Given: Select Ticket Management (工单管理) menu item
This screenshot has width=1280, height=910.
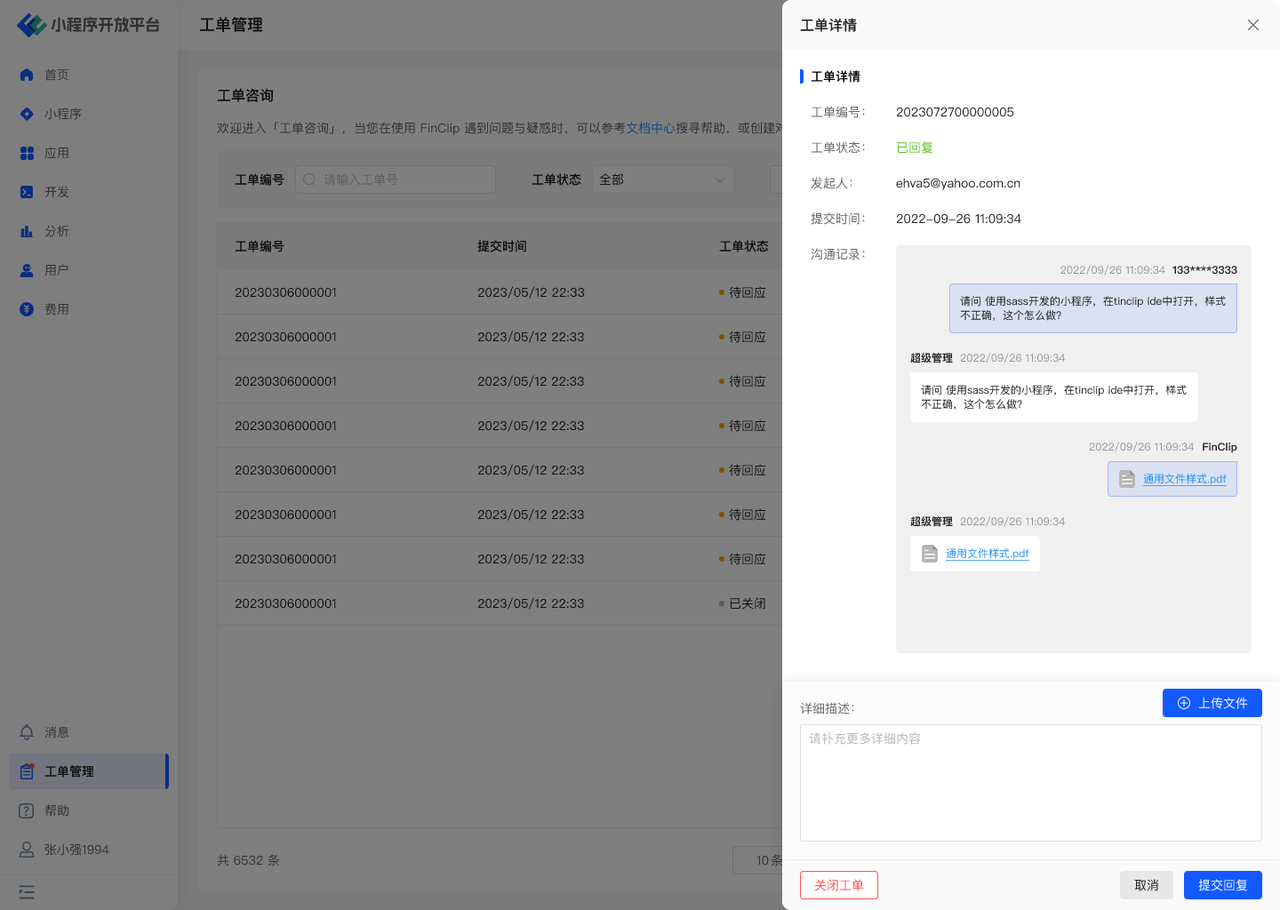Looking at the screenshot, I should (88, 771).
